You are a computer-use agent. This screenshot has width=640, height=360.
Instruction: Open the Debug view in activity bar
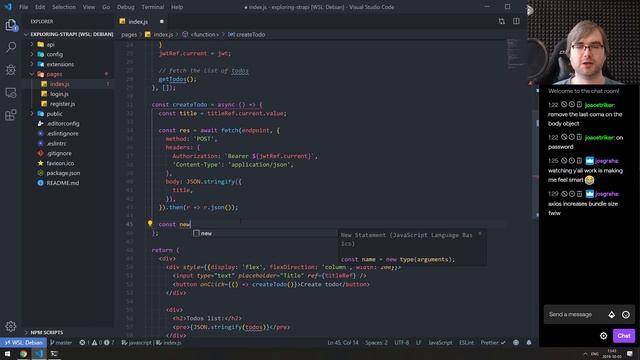coord(11,70)
